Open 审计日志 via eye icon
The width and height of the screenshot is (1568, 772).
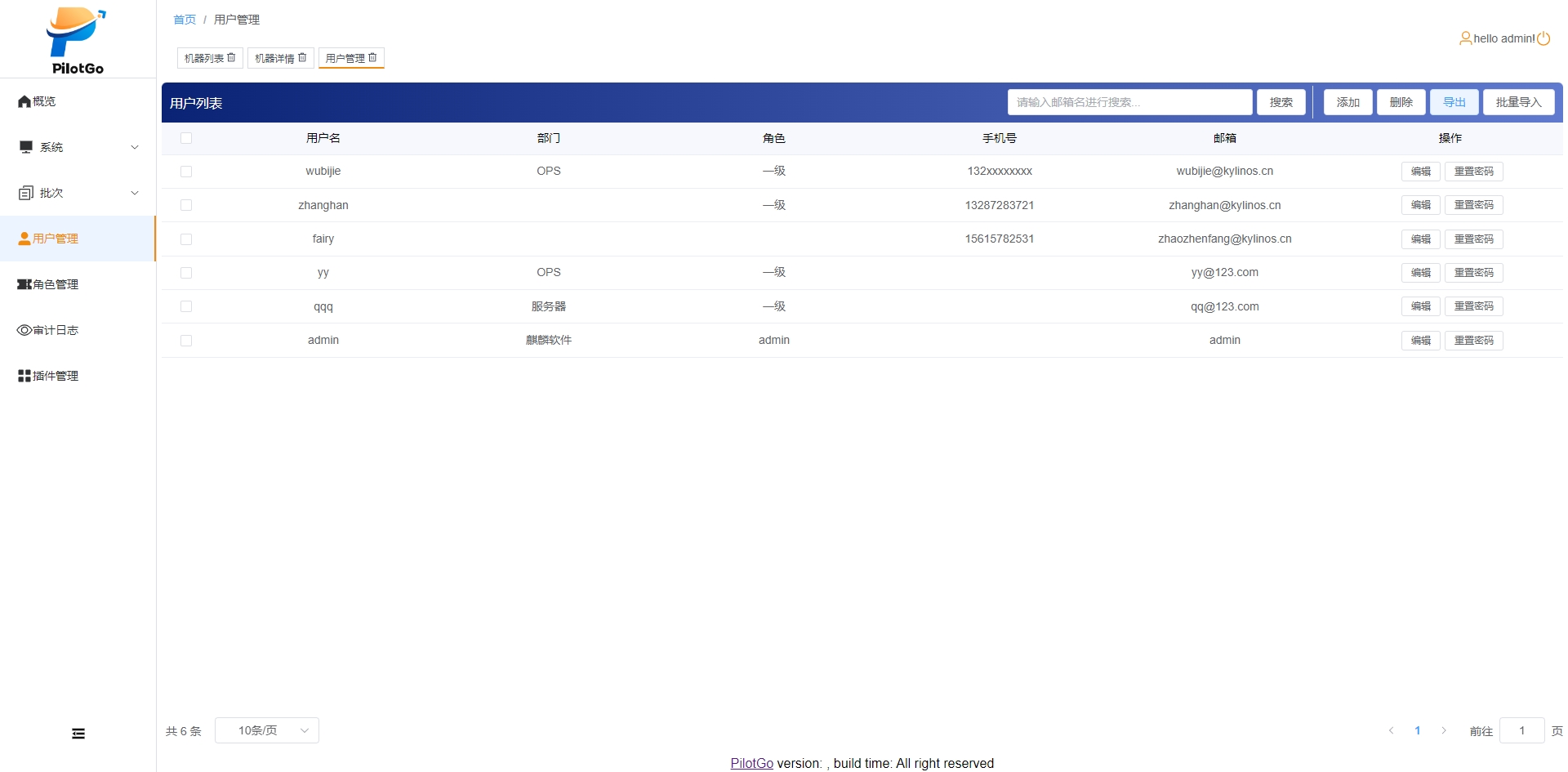(24, 330)
